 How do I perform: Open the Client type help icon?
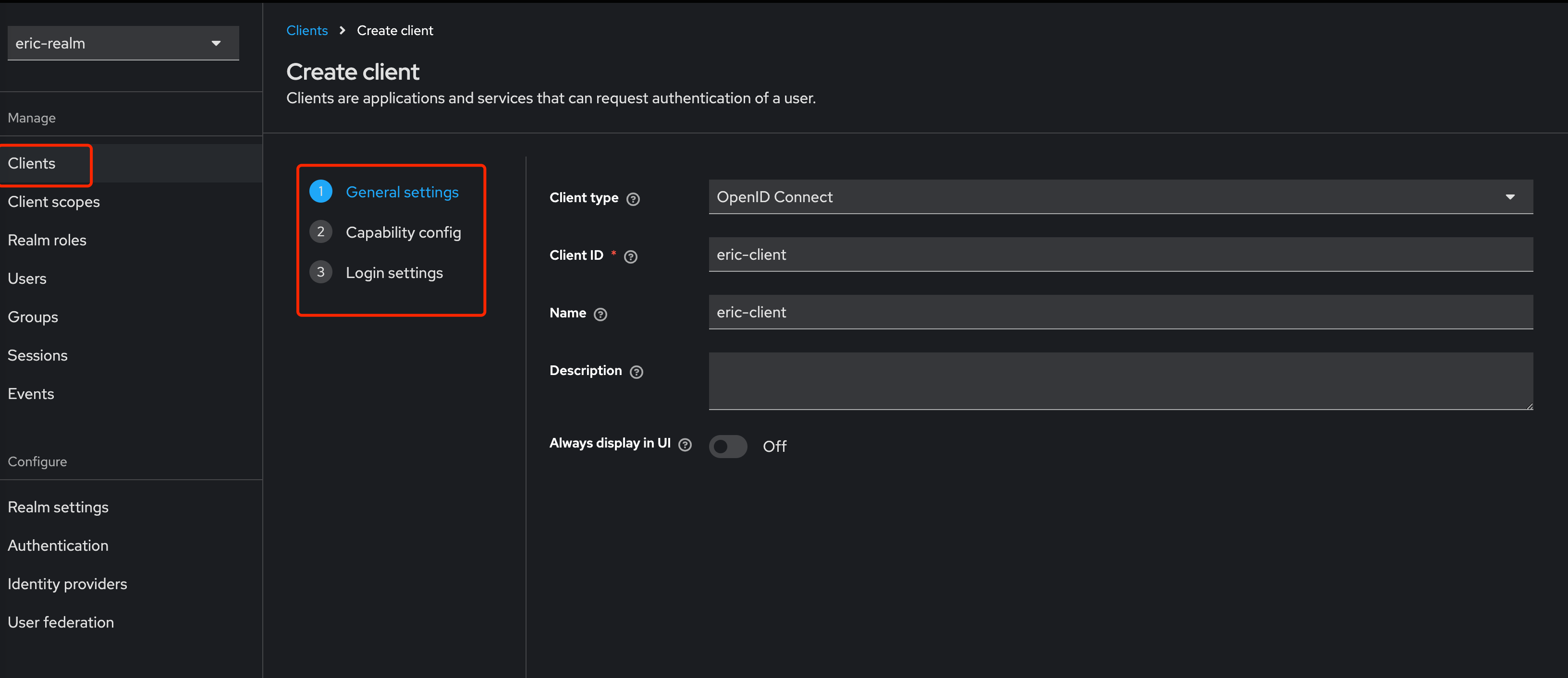tap(633, 199)
